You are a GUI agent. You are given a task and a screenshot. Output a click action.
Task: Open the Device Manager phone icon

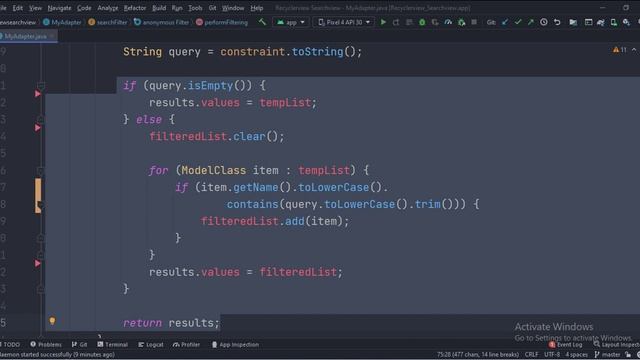point(613,22)
